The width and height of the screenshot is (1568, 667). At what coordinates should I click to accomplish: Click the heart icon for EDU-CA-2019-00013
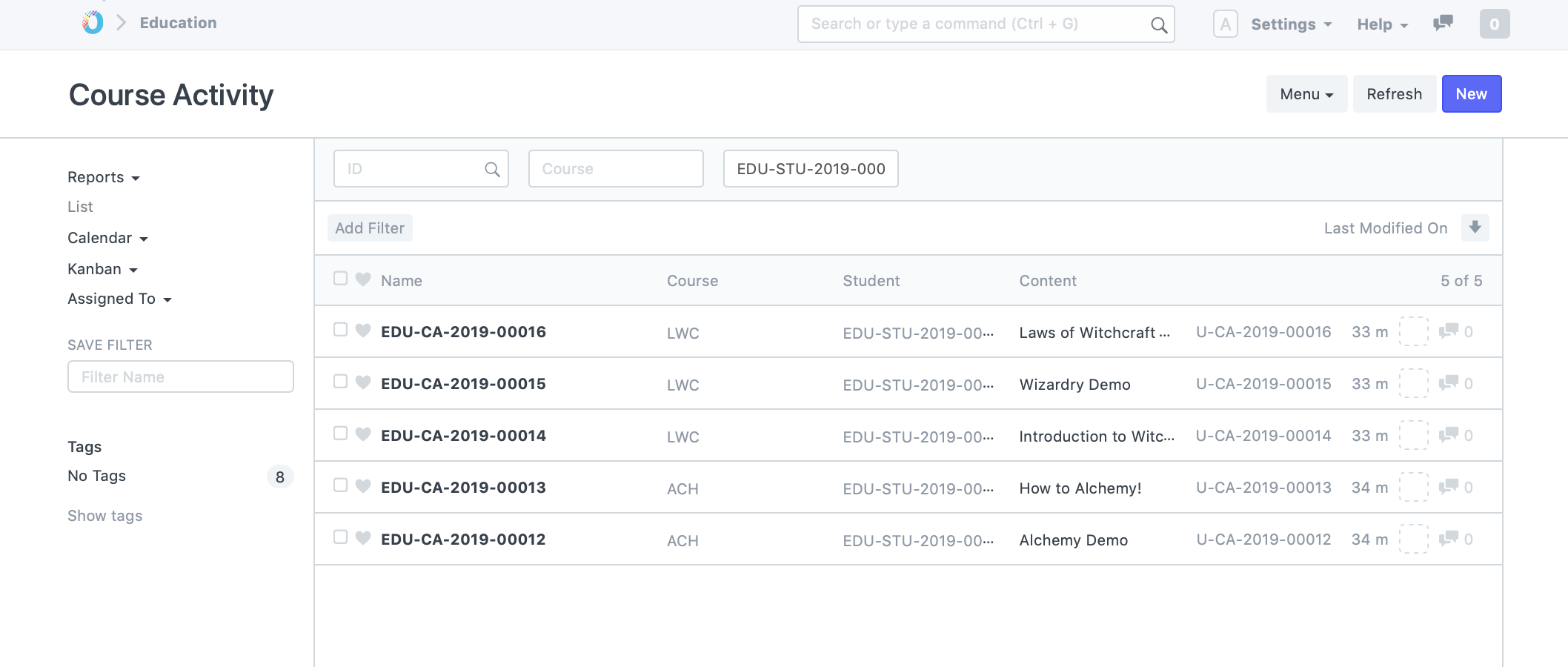(x=363, y=486)
